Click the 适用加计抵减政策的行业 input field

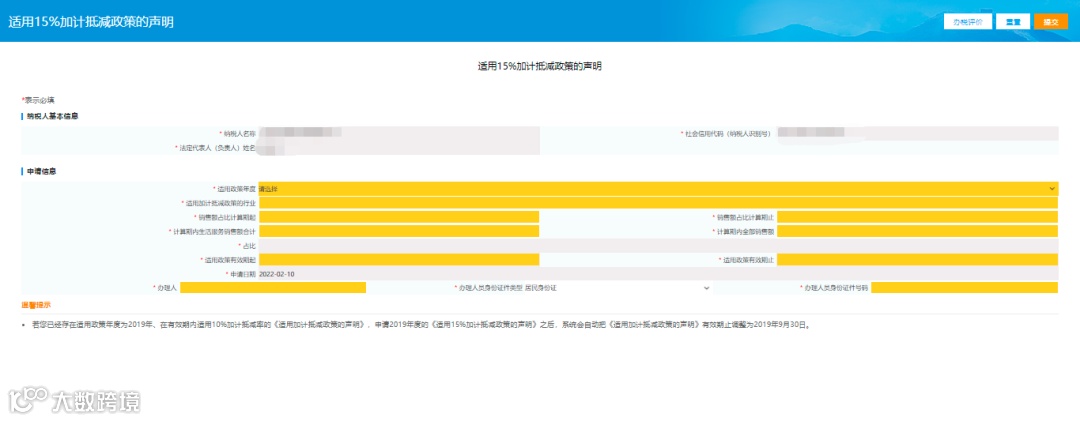click(x=658, y=203)
